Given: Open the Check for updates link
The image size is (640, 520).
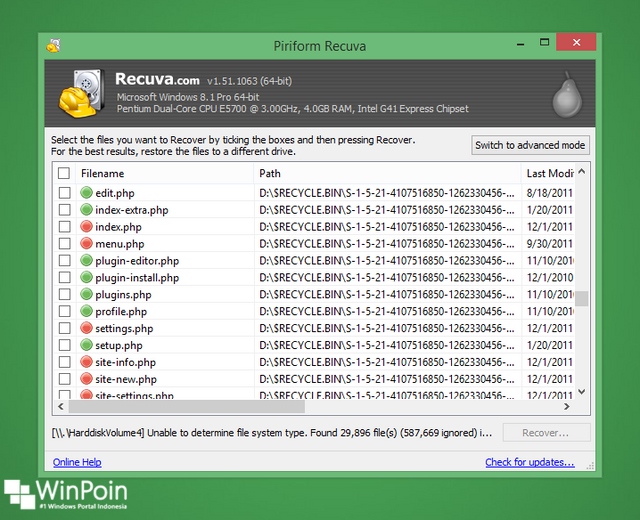Looking at the screenshot, I should pos(530,462).
